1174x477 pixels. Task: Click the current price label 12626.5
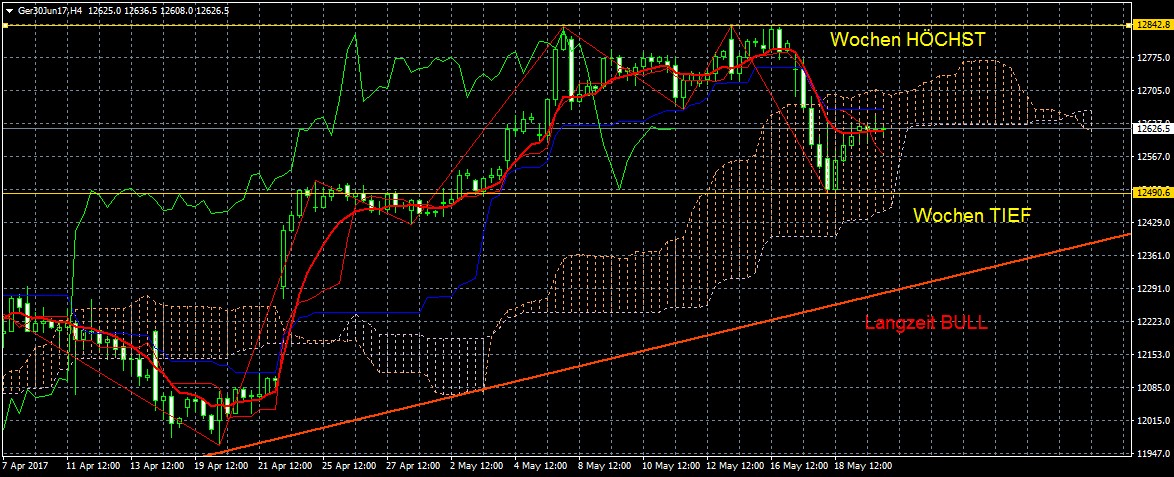[x=1153, y=129]
